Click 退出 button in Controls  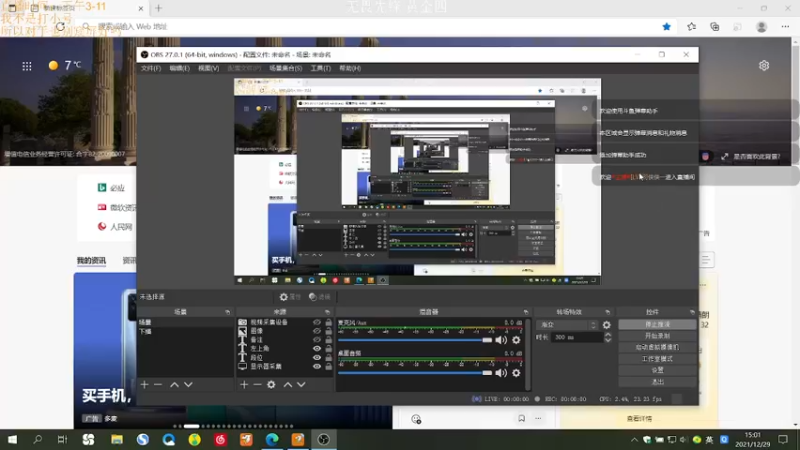[657, 382]
